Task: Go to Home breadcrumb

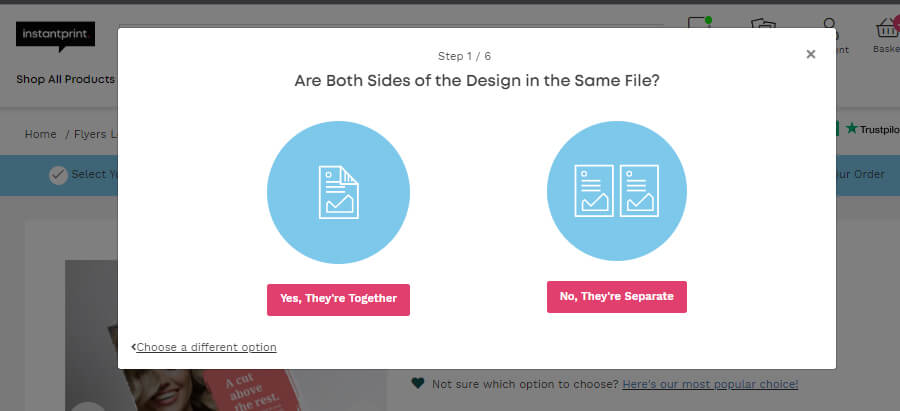Action: (x=40, y=134)
